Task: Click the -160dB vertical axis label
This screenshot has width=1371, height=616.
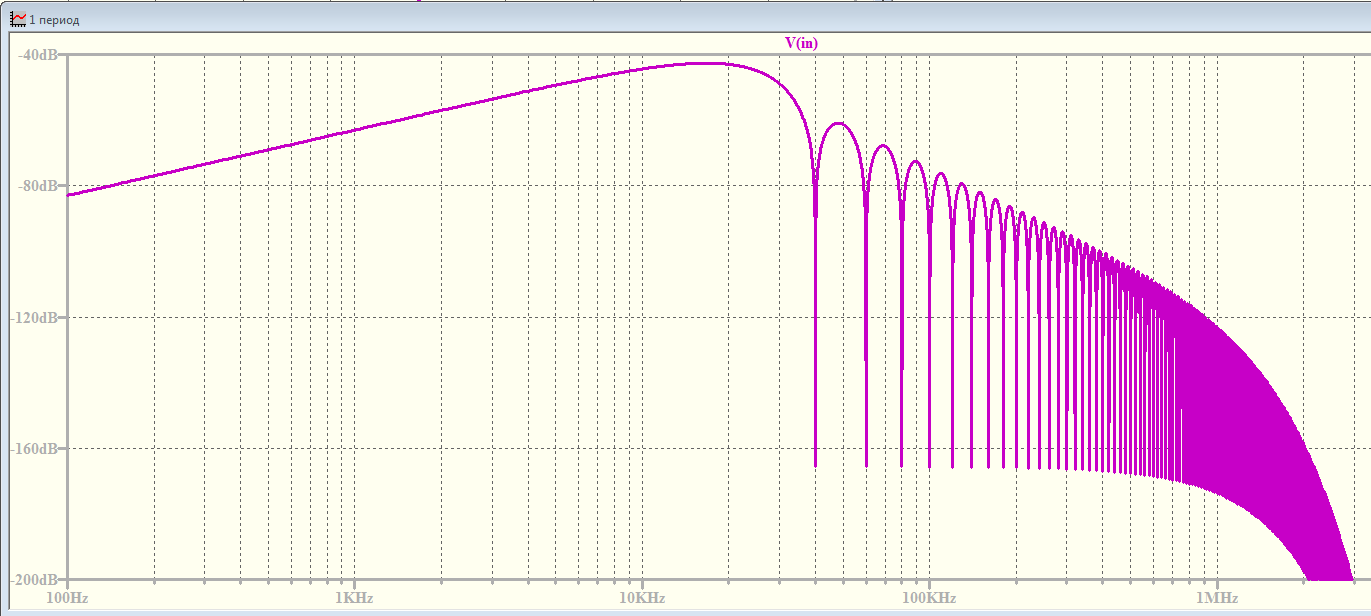Action: point(35,449)
